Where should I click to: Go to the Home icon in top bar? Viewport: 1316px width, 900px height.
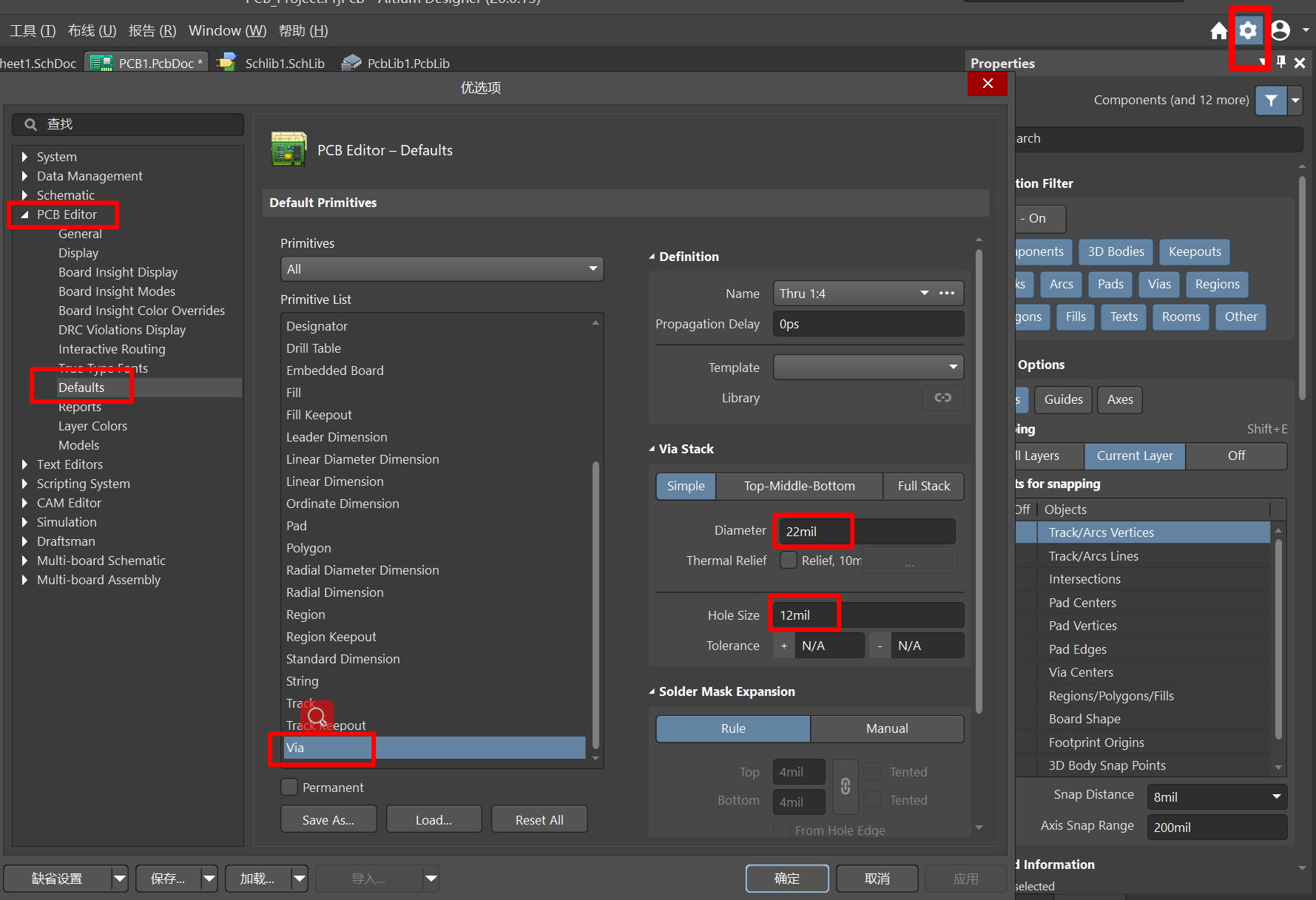point(1219,30)
